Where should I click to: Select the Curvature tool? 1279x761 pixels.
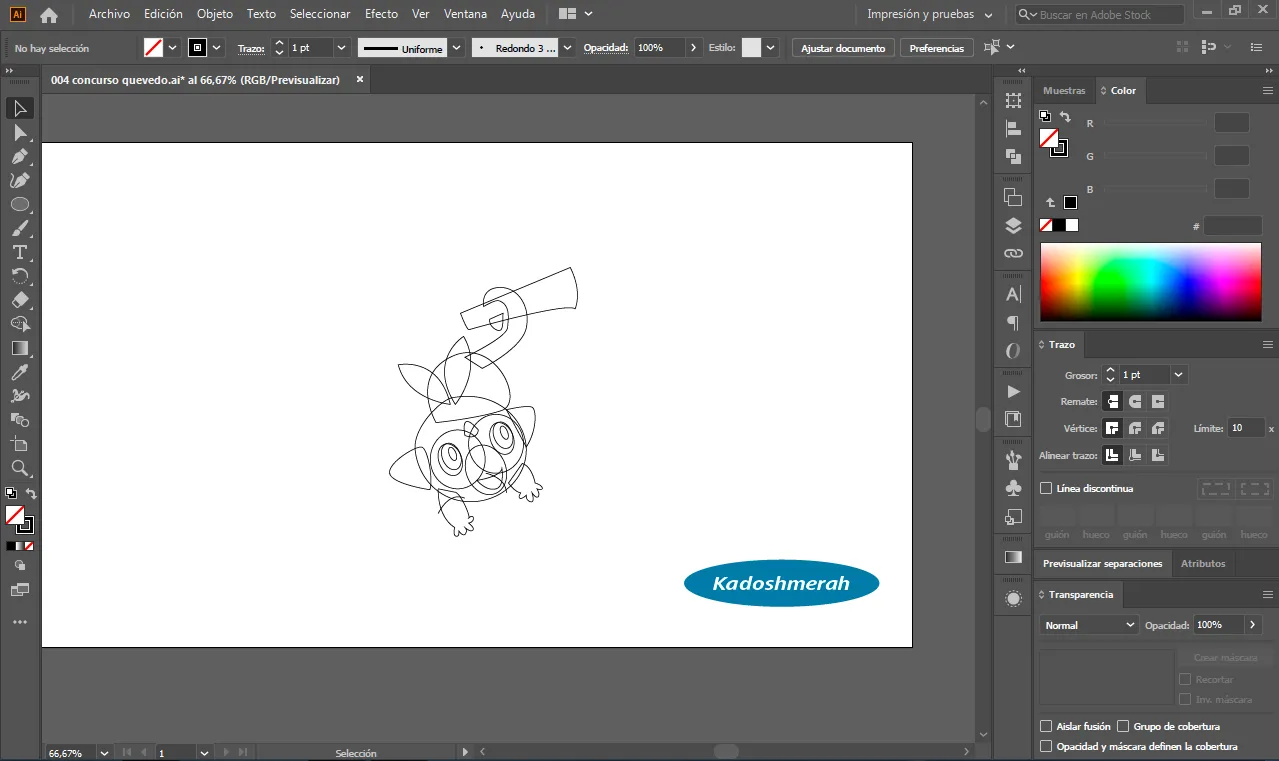pyautogui.click(x=19, y=180)
